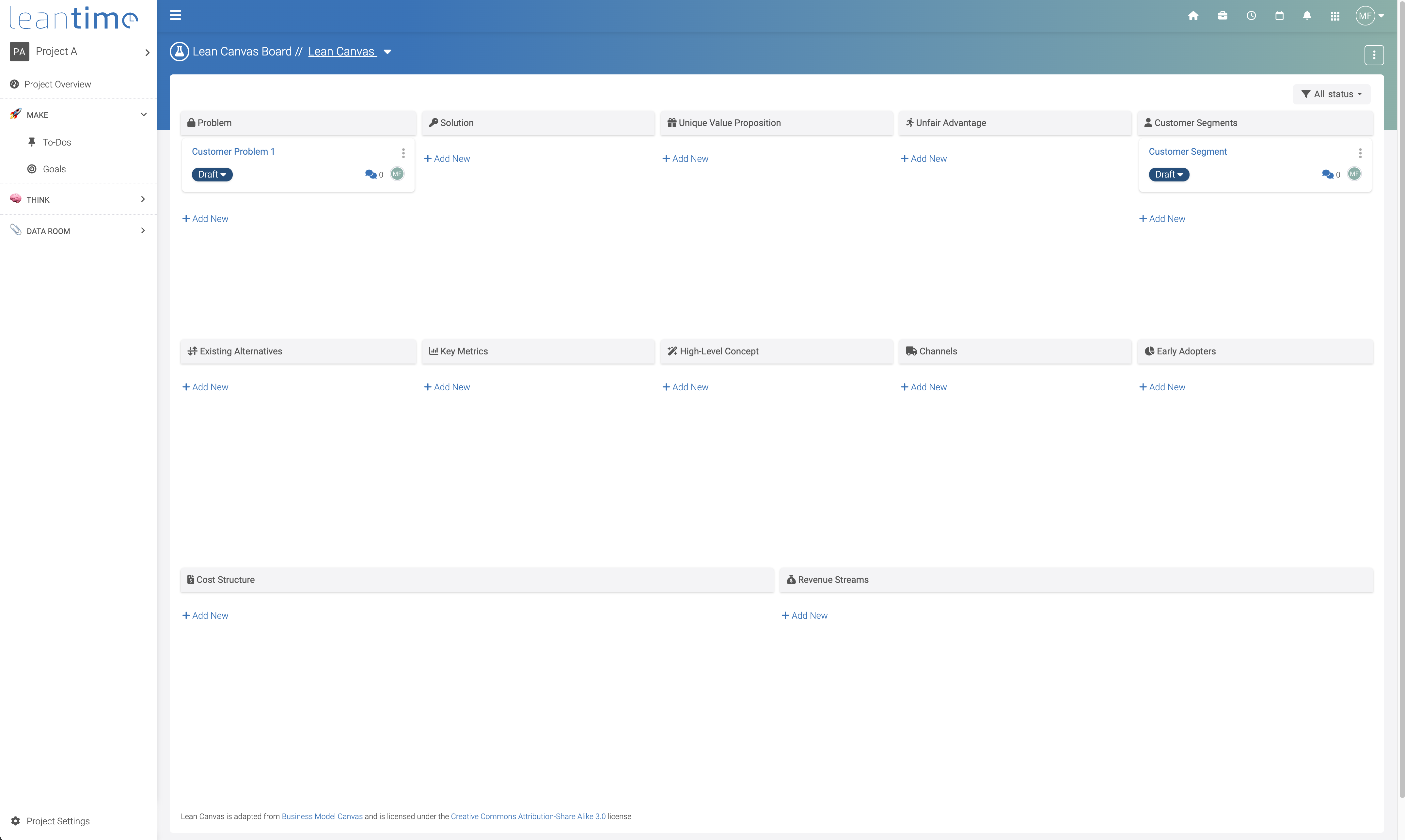Click the home icon in top bar

tap(1193, 16)
